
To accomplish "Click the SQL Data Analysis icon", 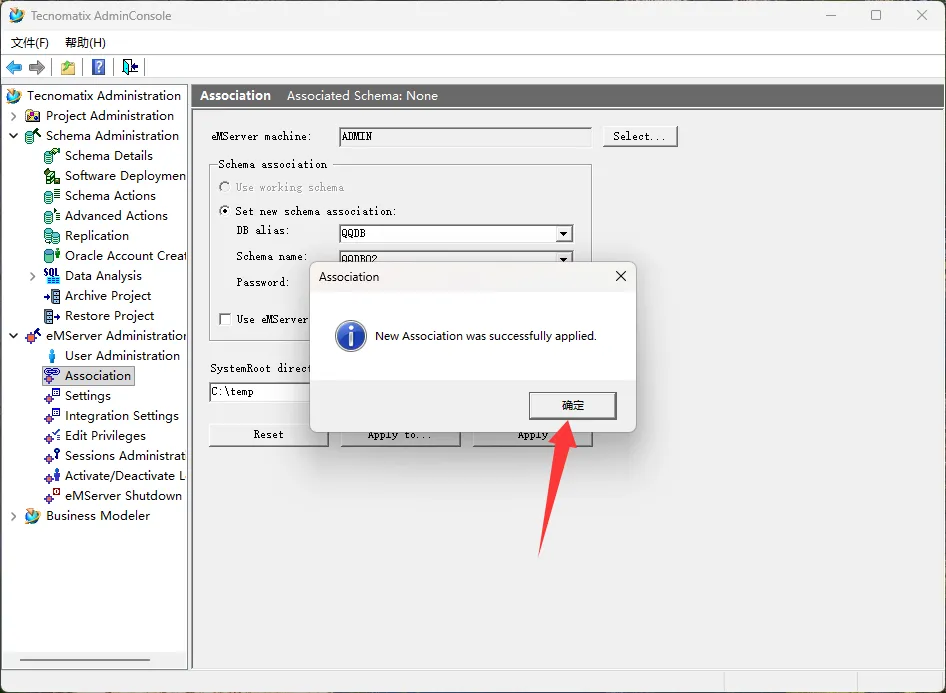I will 52,276.
